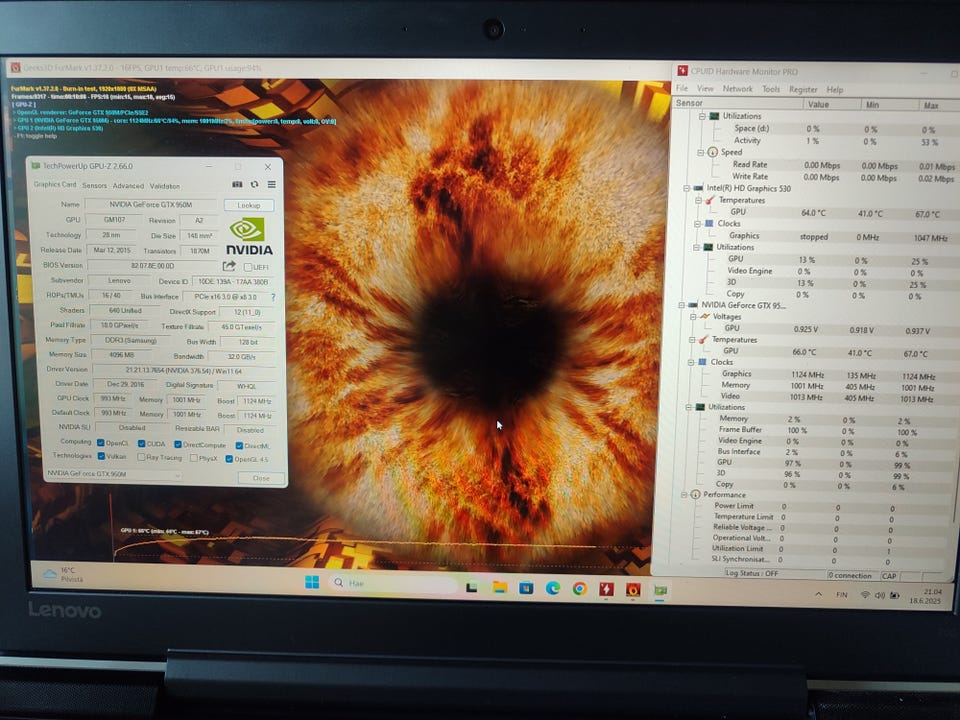Toggle the OpenCL checkbox
Image resolution: width=960 pixels, height=720 pixels.
(100, 443)
